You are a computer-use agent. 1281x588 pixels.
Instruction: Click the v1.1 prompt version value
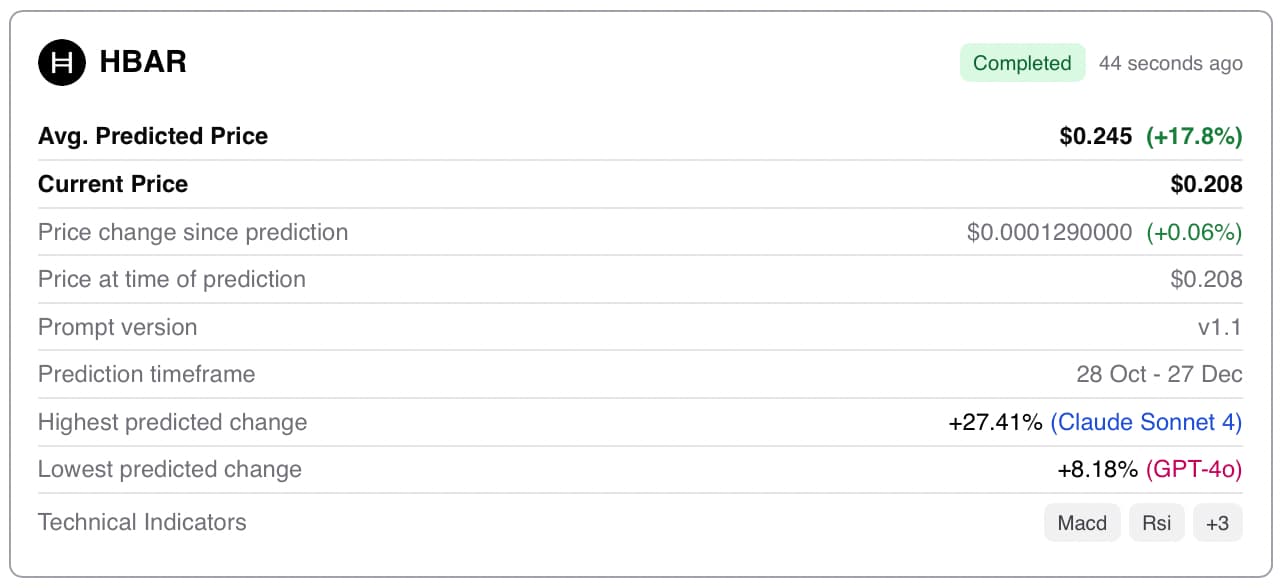point(1220,327)
